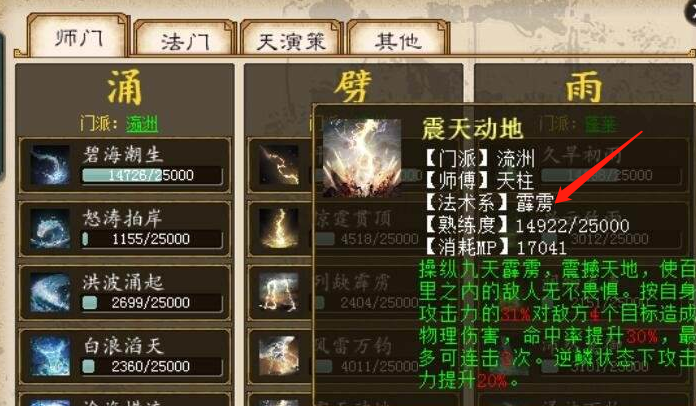The image size is (696, 406).
Task: Click the 白浪滔天 progress bar 2360/25000
Action: coord(152,367)
